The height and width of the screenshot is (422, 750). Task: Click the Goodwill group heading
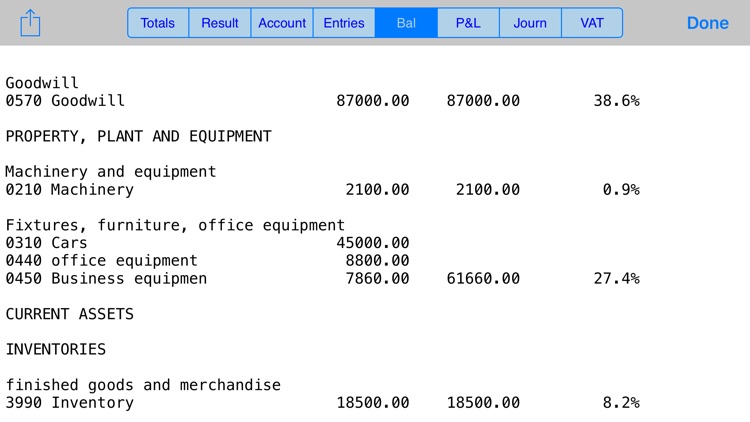[x=42, y=83]
